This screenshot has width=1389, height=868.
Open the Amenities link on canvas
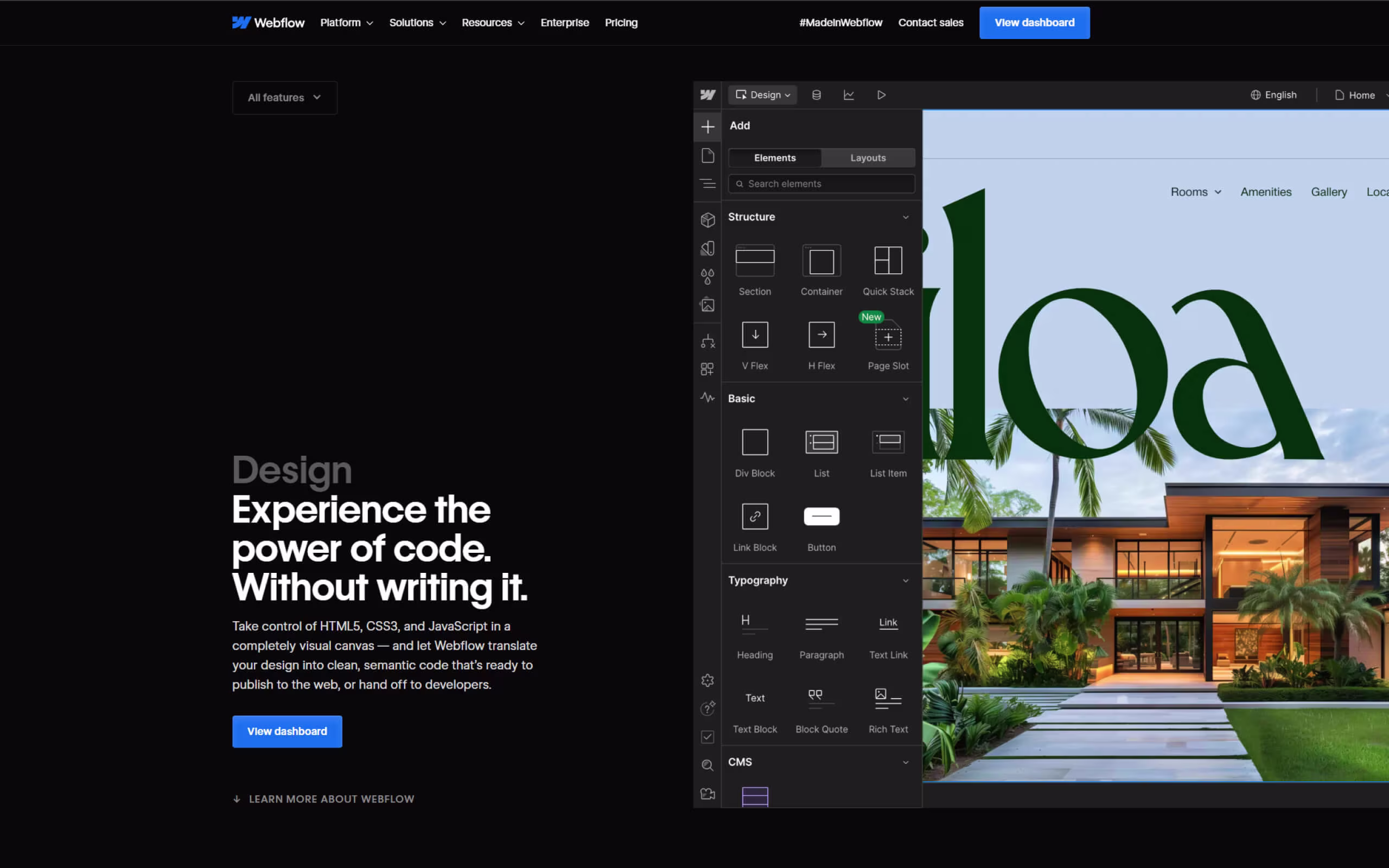pos(1266,192)
